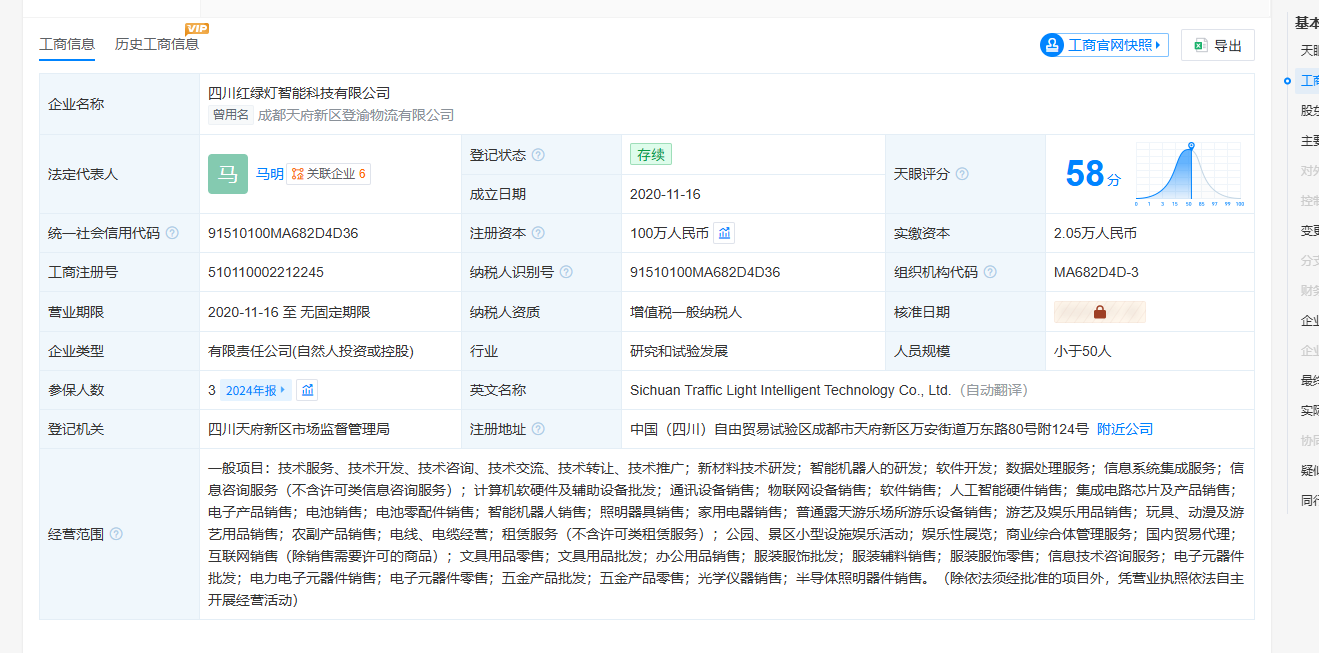
Task: Click the help icon next to 组织机构代码
Action: 989,272
